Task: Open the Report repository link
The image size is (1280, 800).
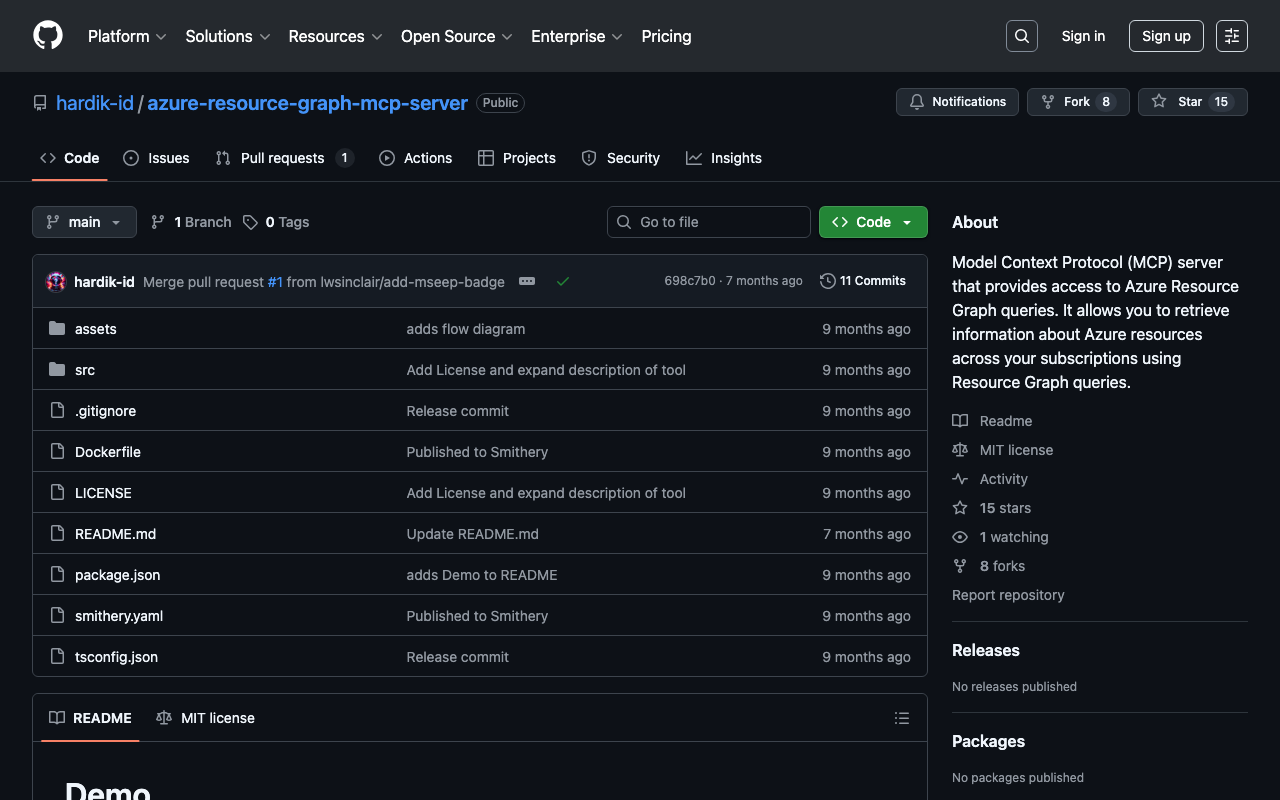Action: [1008, 595]
